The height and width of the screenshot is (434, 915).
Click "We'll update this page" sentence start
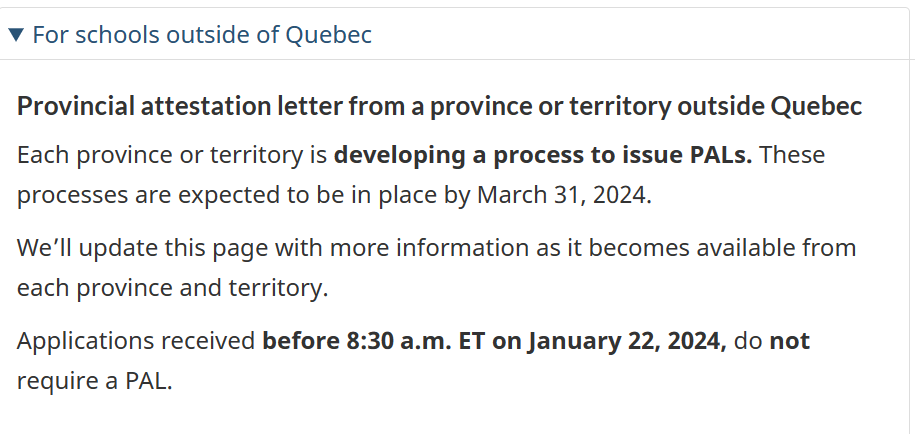(143, 248)
